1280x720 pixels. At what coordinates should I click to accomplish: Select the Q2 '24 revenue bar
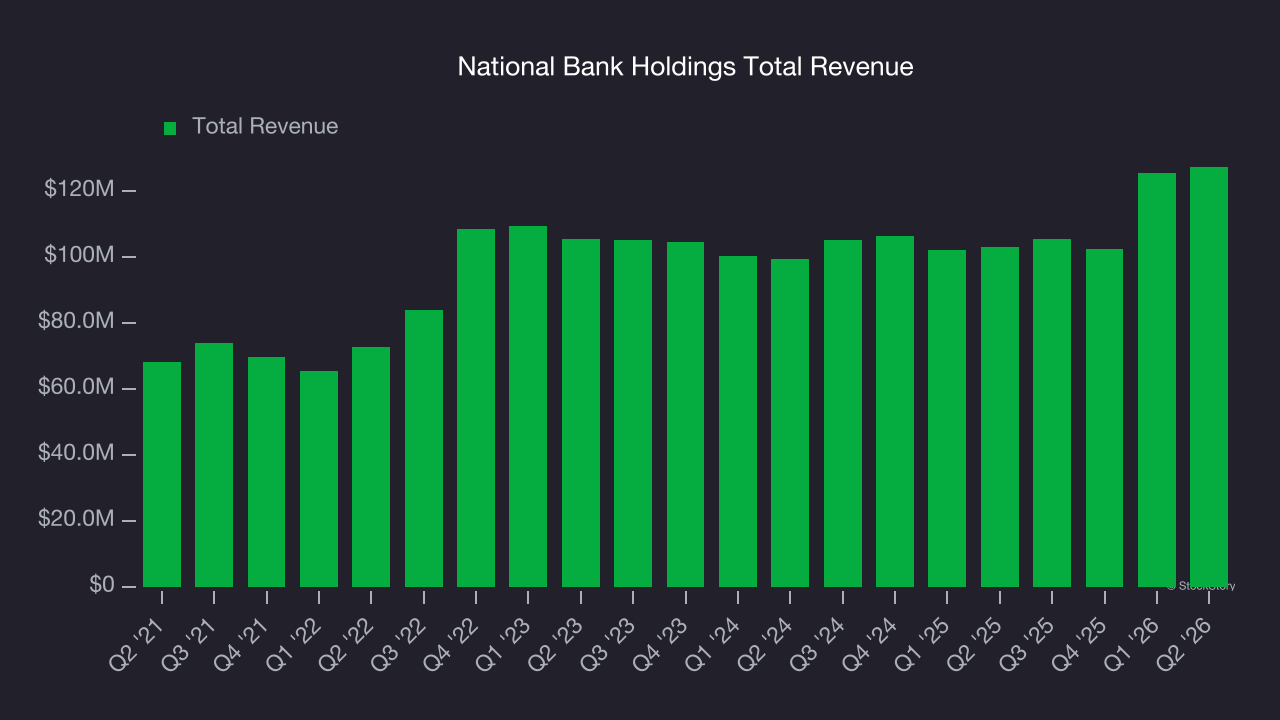(x=790, y=423)
